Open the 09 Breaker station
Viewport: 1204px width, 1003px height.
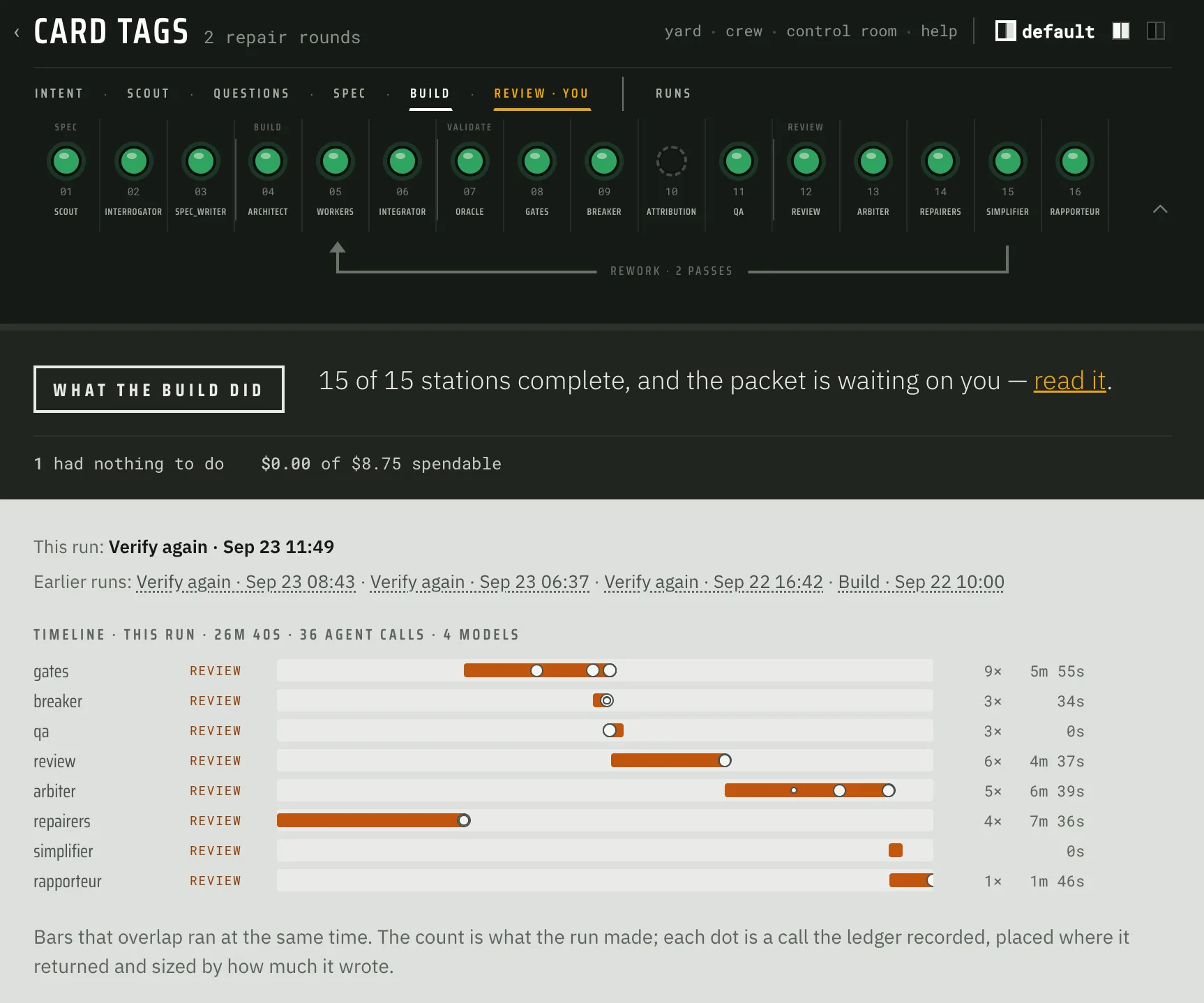pyautogui.click(x=604, y=162)
